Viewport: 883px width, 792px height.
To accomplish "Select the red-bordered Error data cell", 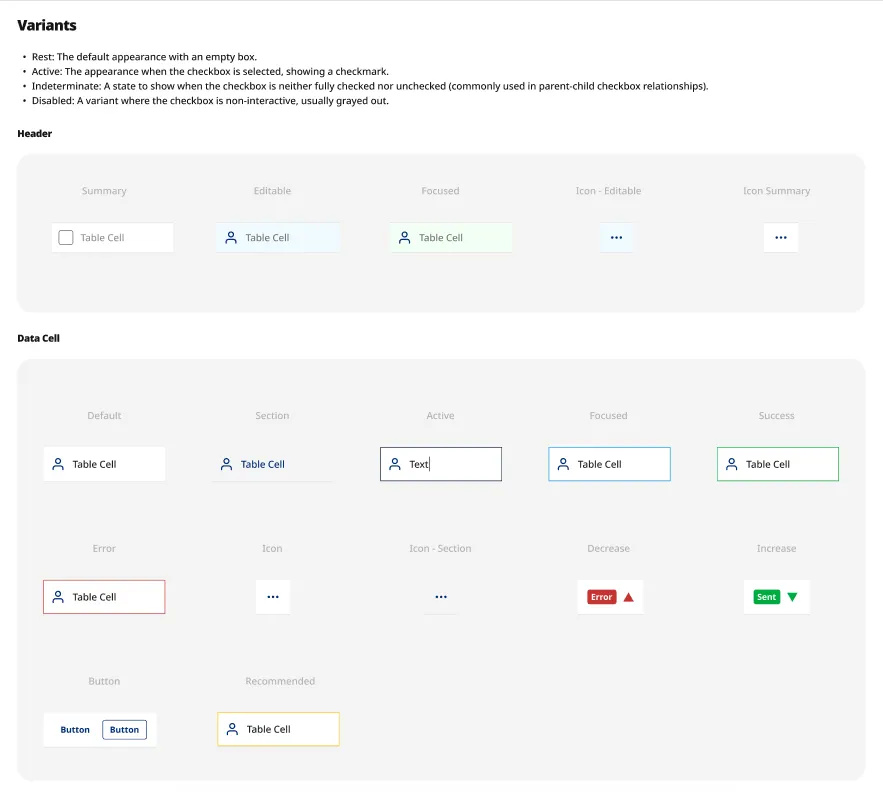I will click(104, 597).
